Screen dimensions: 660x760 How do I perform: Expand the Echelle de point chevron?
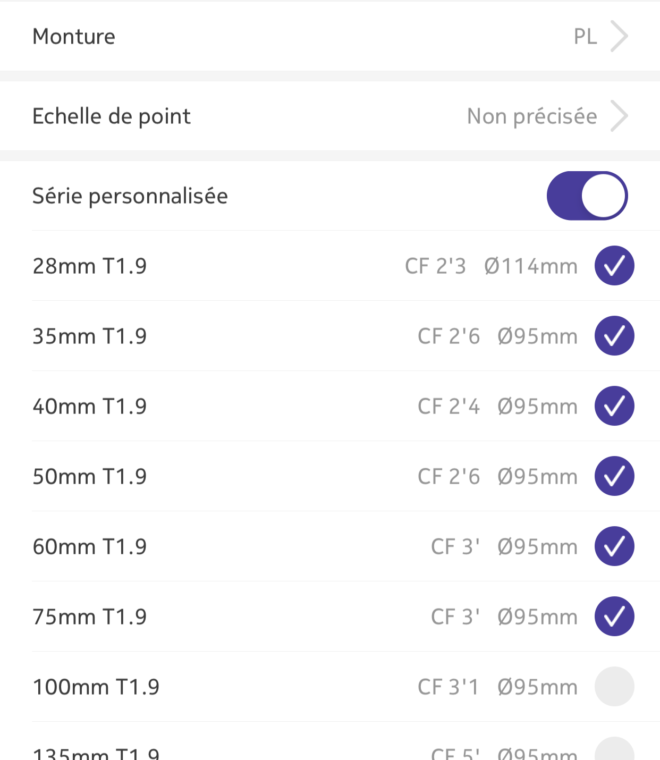(619, 116)
